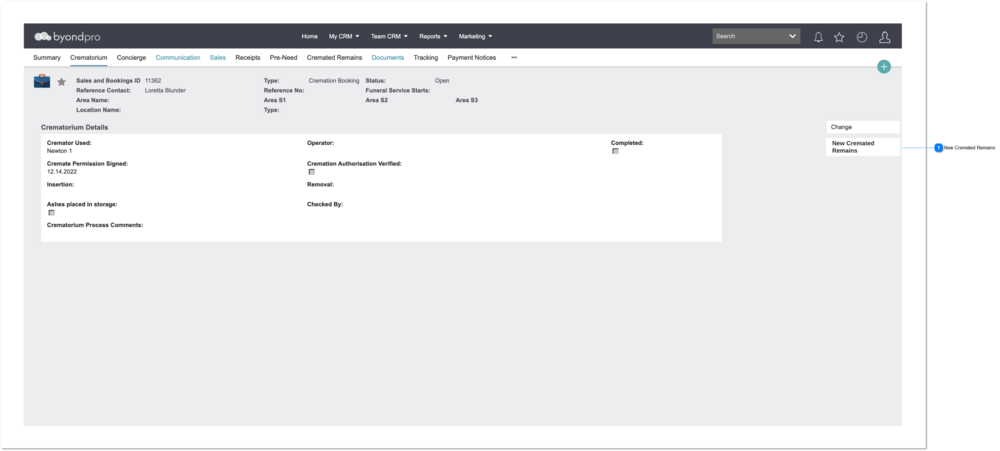The image size is (1000, 451).
Task: Click the Funeral Service Starts label
Action: click(398, 91)
